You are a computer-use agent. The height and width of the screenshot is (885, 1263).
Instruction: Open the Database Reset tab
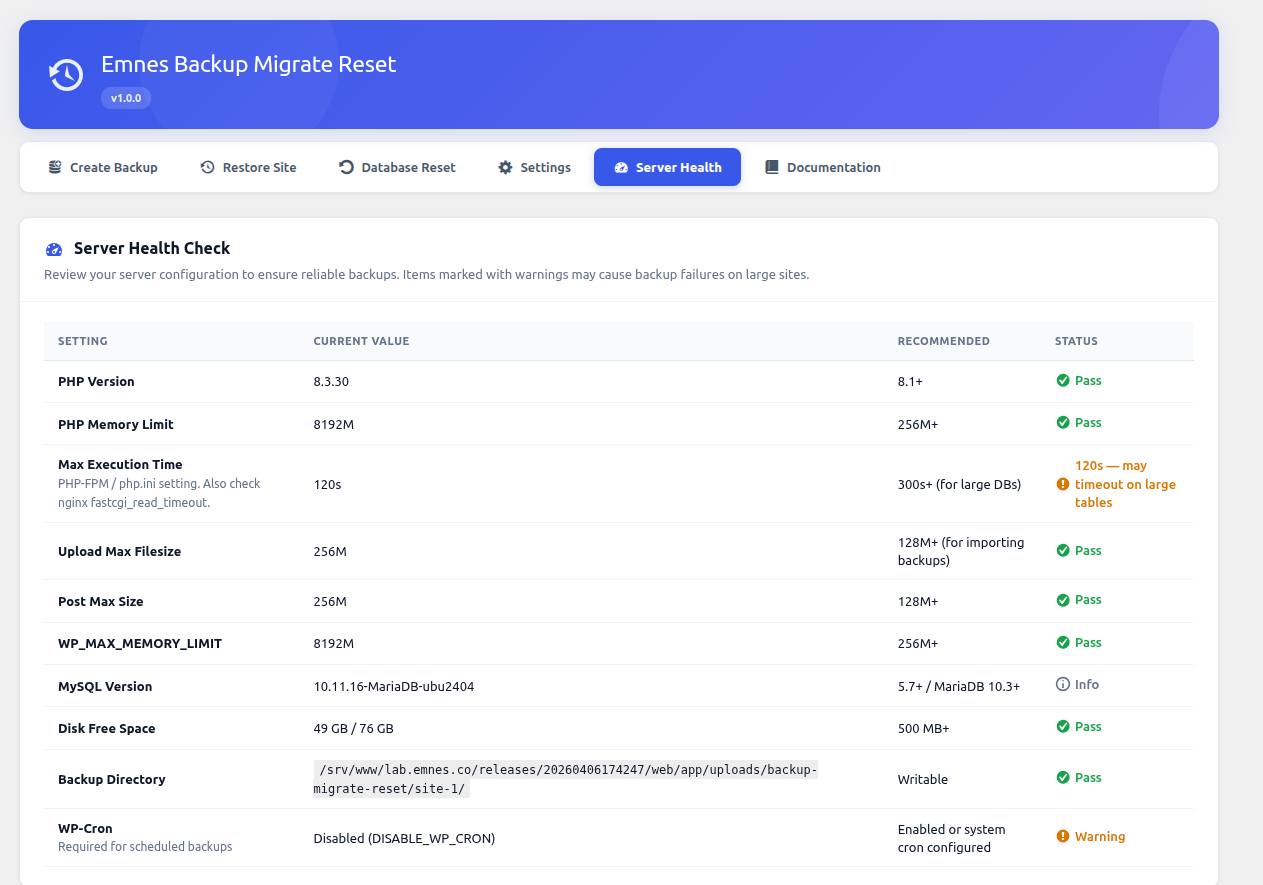397,167
